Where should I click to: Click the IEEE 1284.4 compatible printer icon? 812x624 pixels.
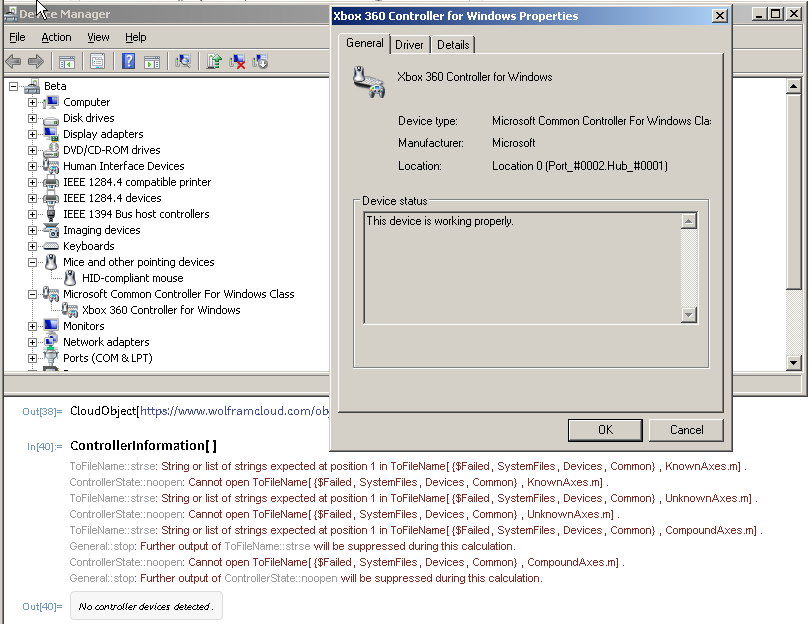[x=51, y=182]
